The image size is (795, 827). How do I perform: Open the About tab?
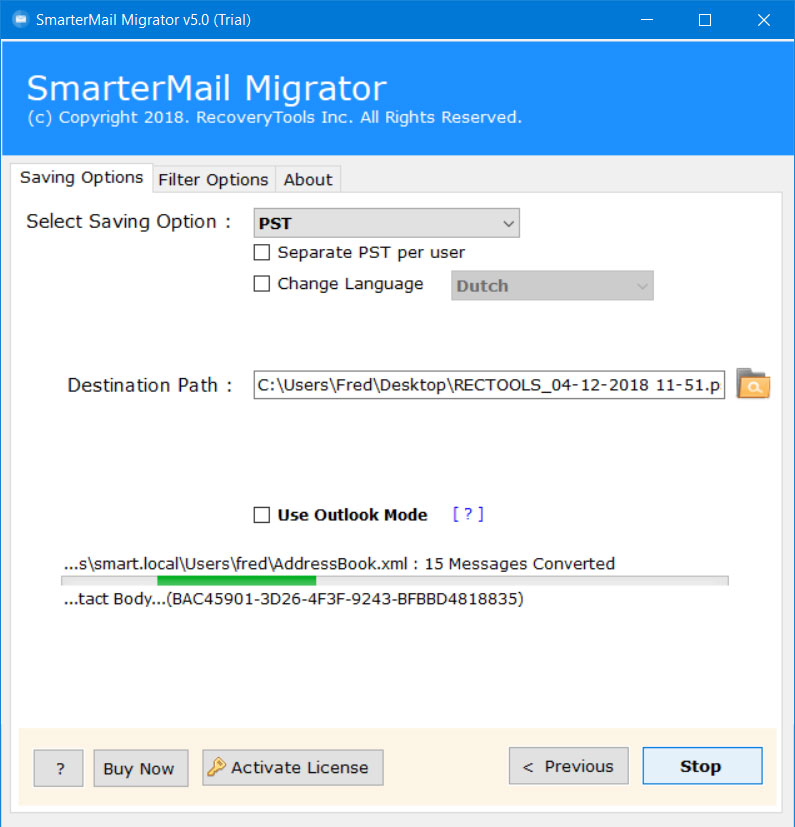(x=308, y=180)
